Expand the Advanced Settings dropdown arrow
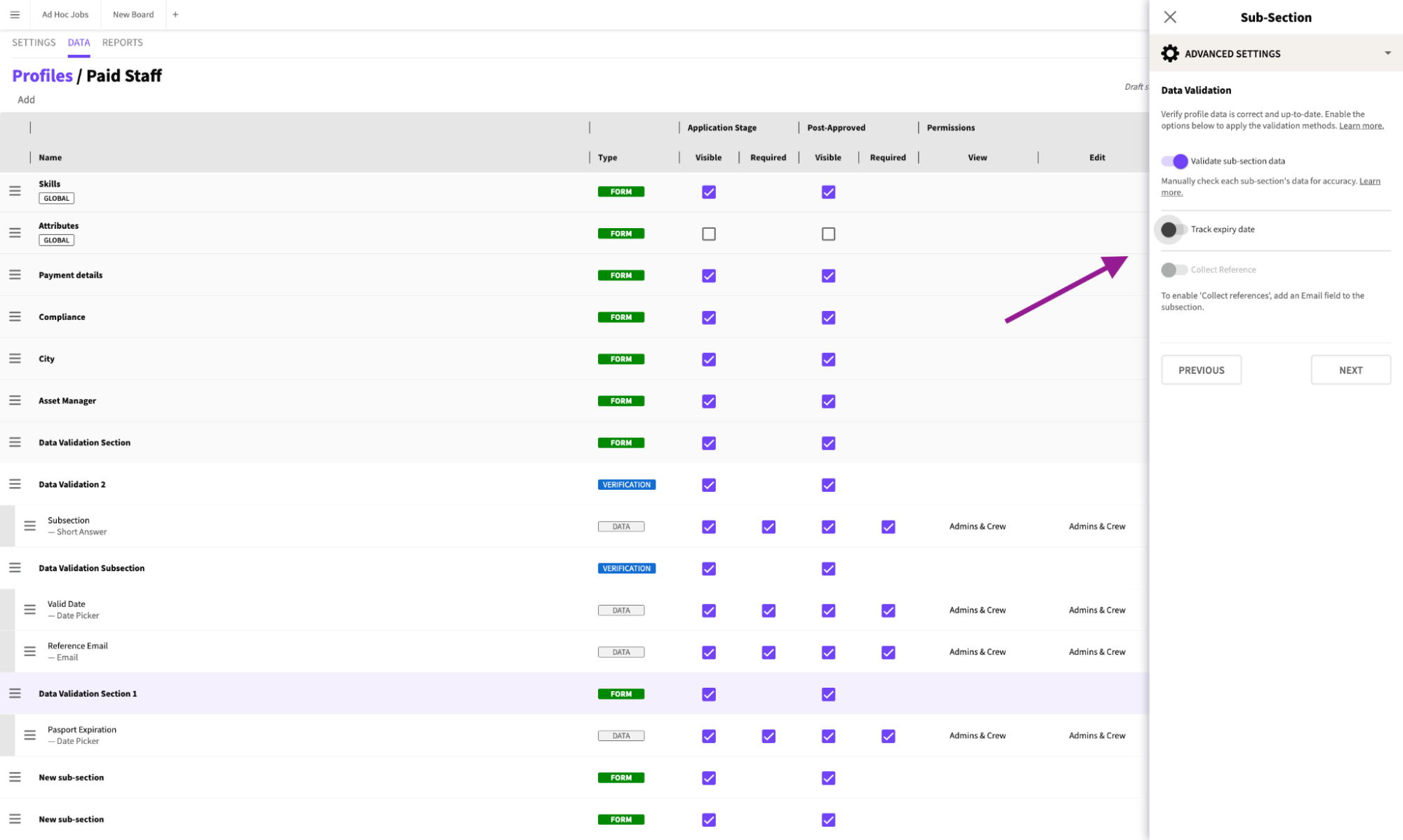Image resolution: width=1403 pixels, height=840 pixels. (x=1388, y=53)
